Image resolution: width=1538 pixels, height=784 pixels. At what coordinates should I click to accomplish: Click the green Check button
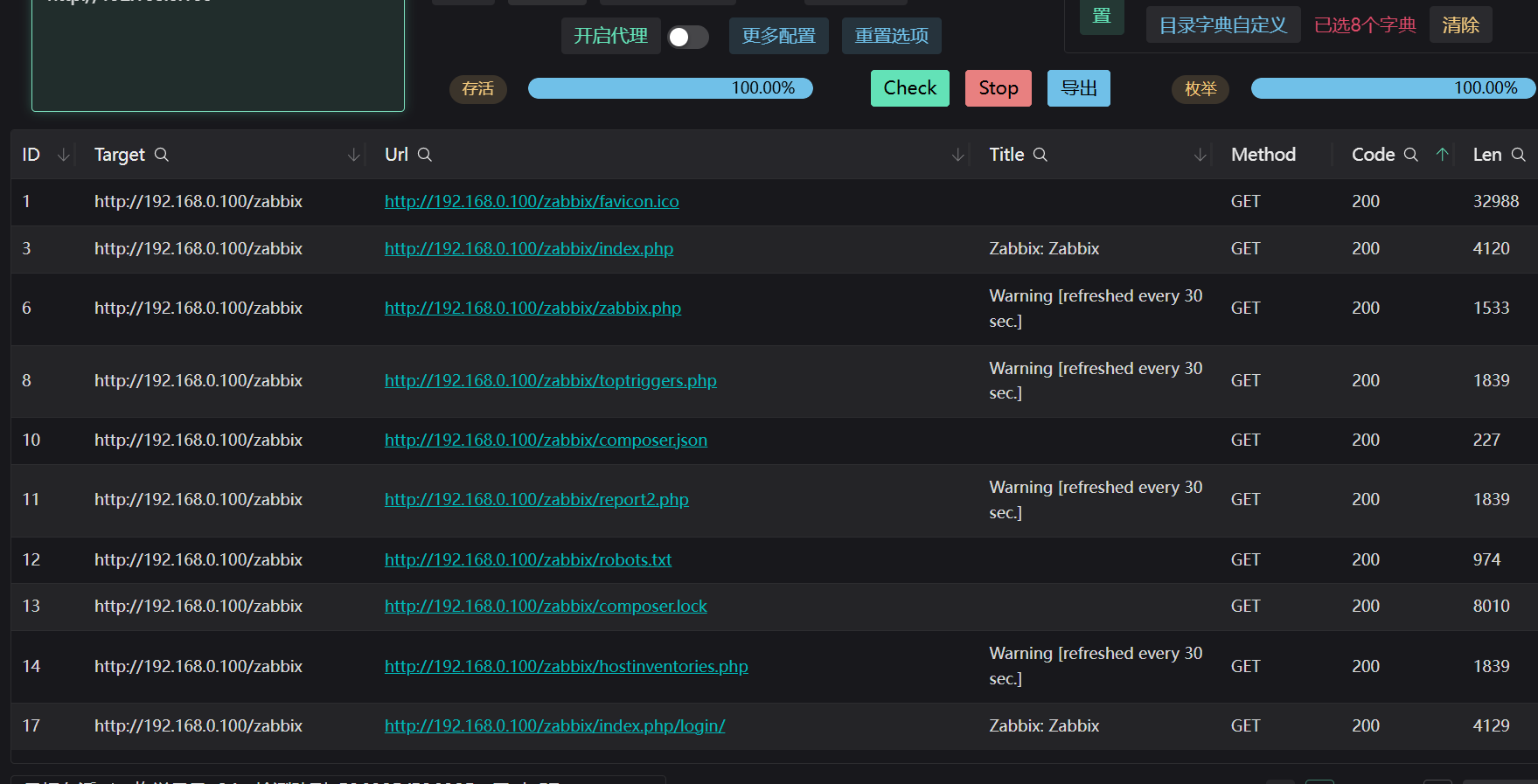tap(910, 88)
